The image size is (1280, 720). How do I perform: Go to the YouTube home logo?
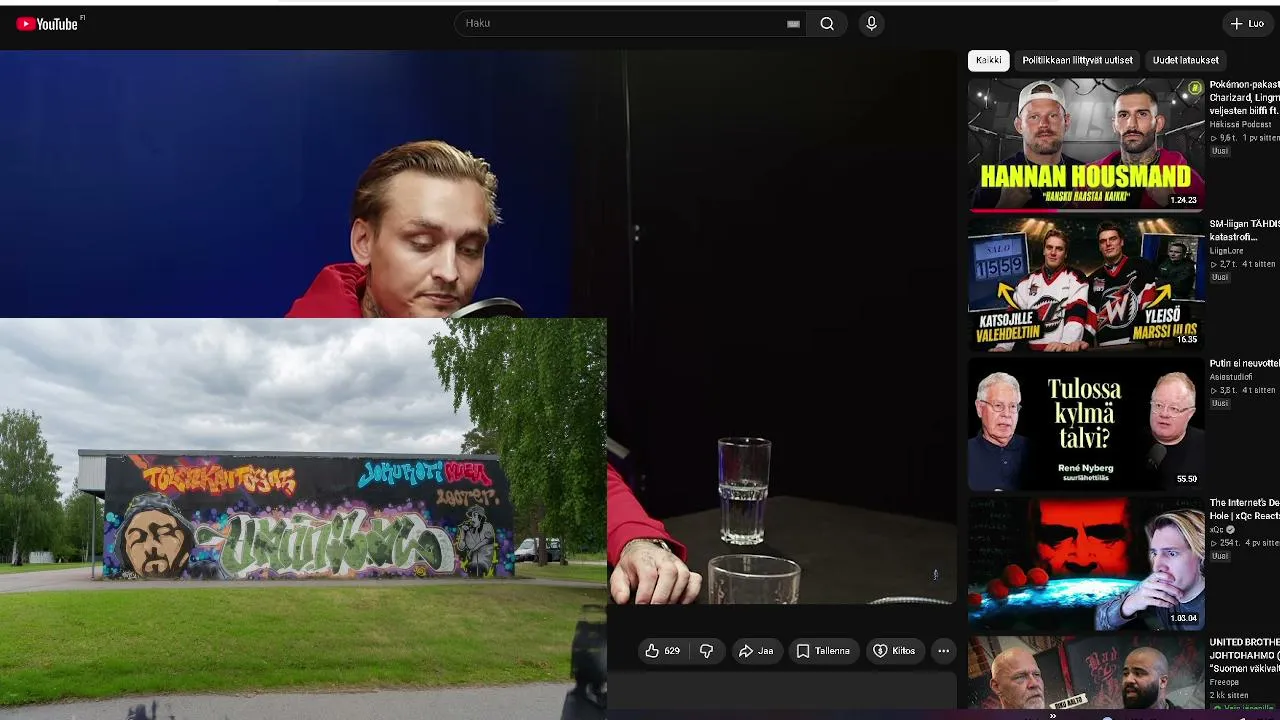[x=47, y=23]
